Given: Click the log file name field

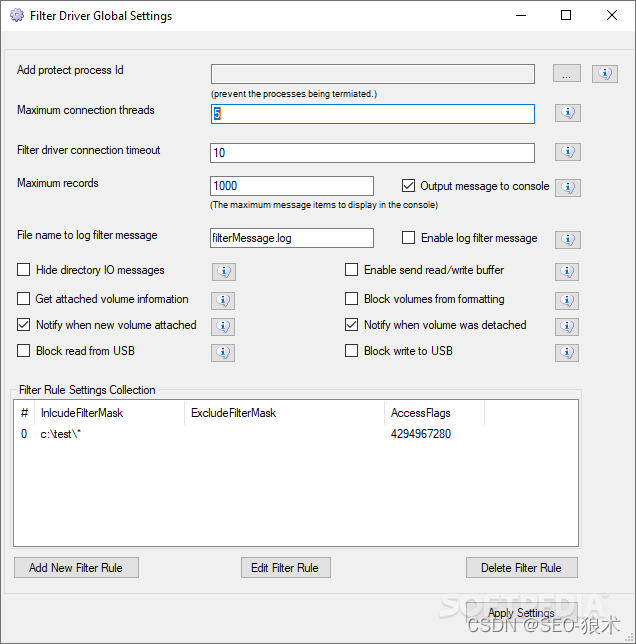Looking at the screenshot, I should click(292, 238).
